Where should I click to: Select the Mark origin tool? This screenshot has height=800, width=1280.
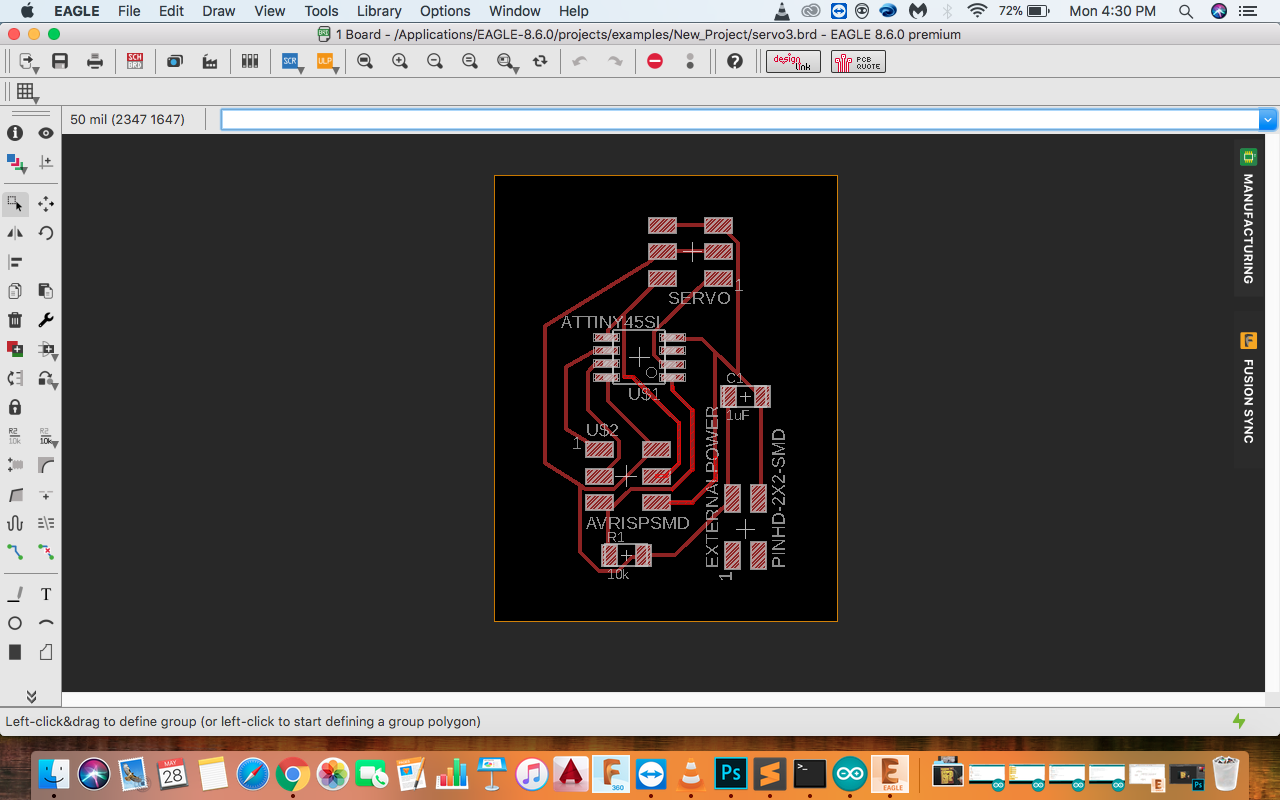[46, 162]
